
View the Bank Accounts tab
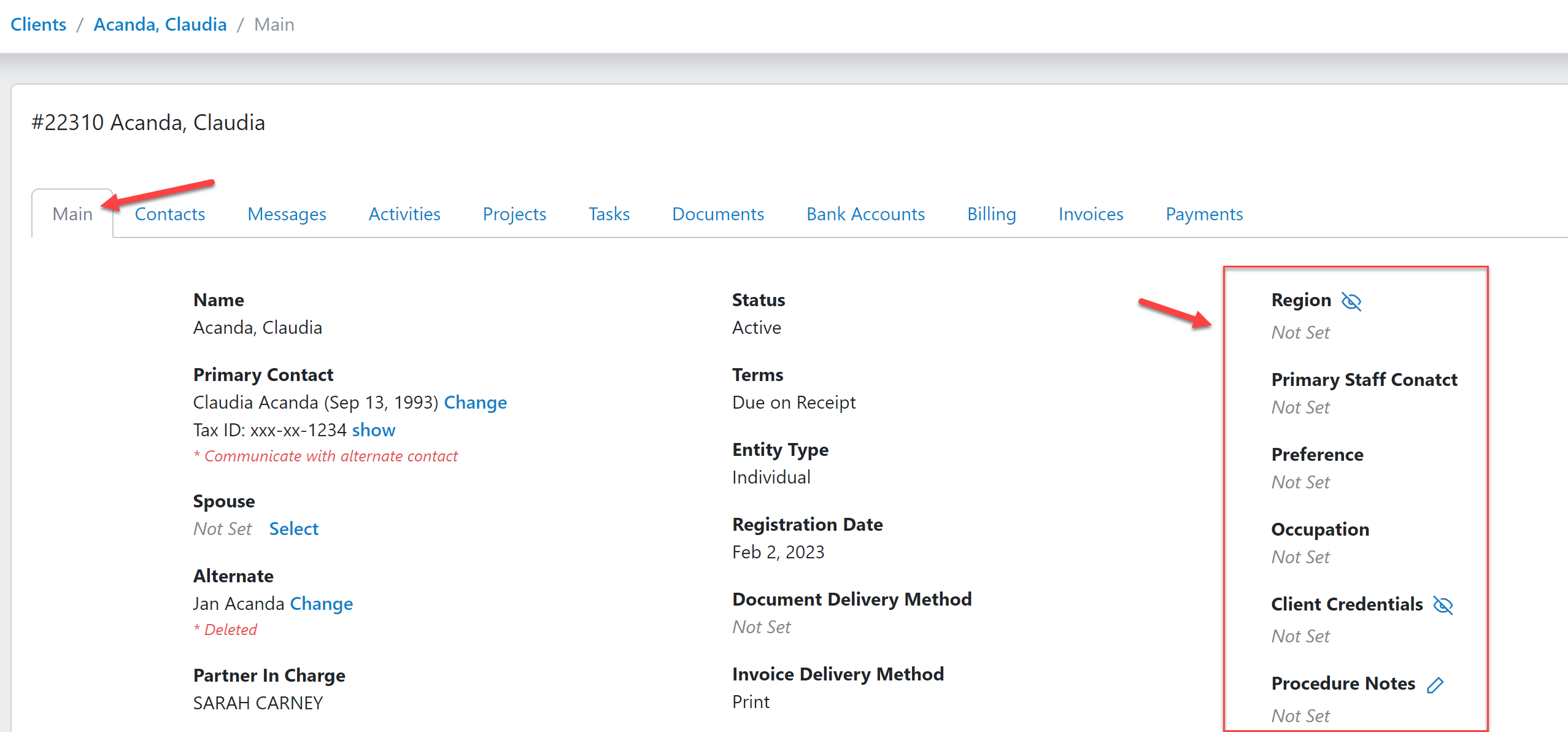pos(865,214)
